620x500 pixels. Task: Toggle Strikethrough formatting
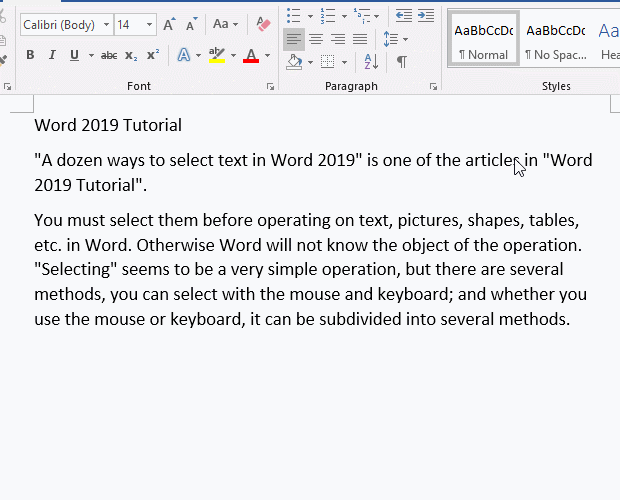pyautogui.click(x=109, y=55)
